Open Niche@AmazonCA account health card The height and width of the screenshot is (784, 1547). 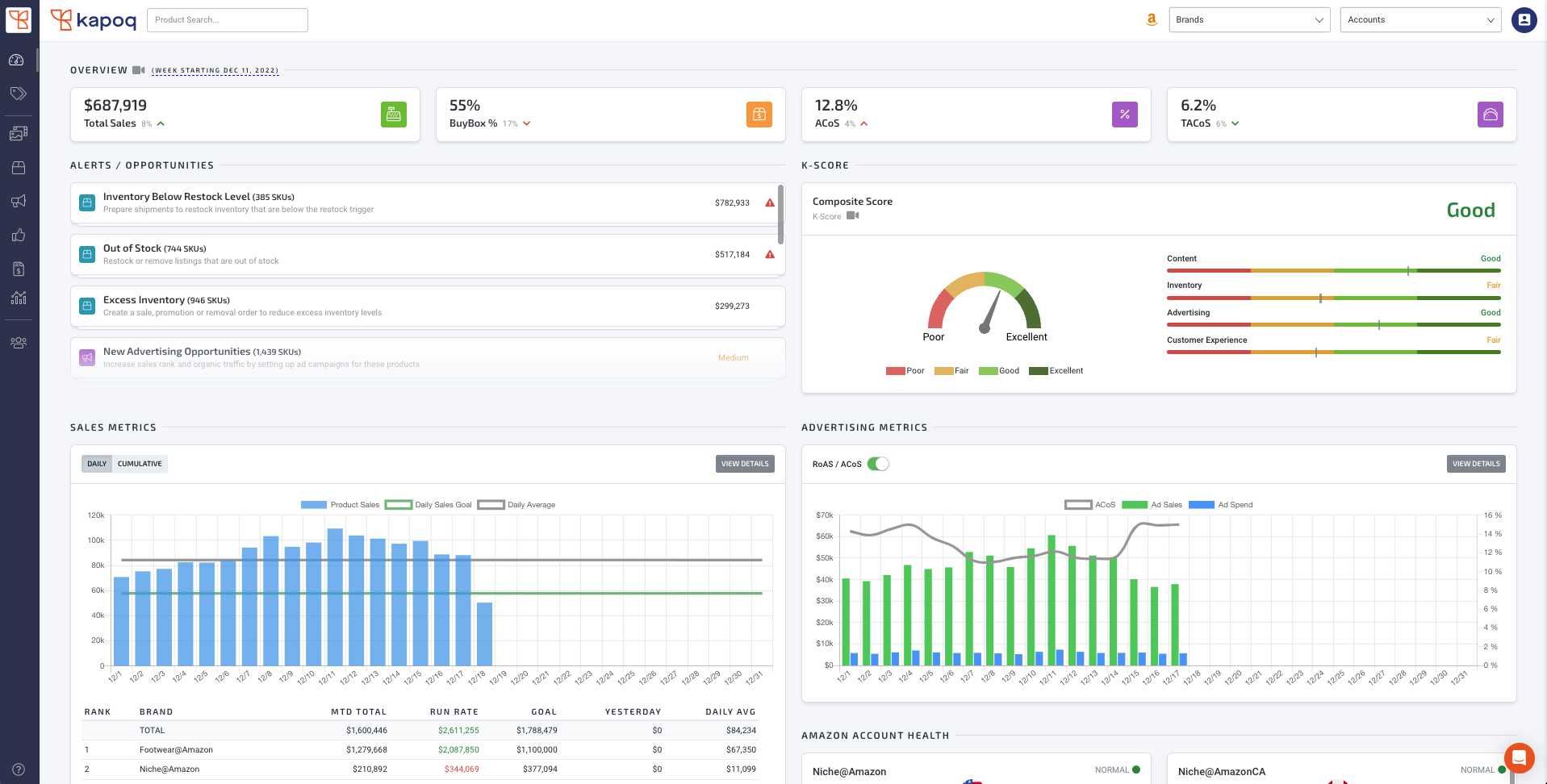click(x=1341, y=769)
